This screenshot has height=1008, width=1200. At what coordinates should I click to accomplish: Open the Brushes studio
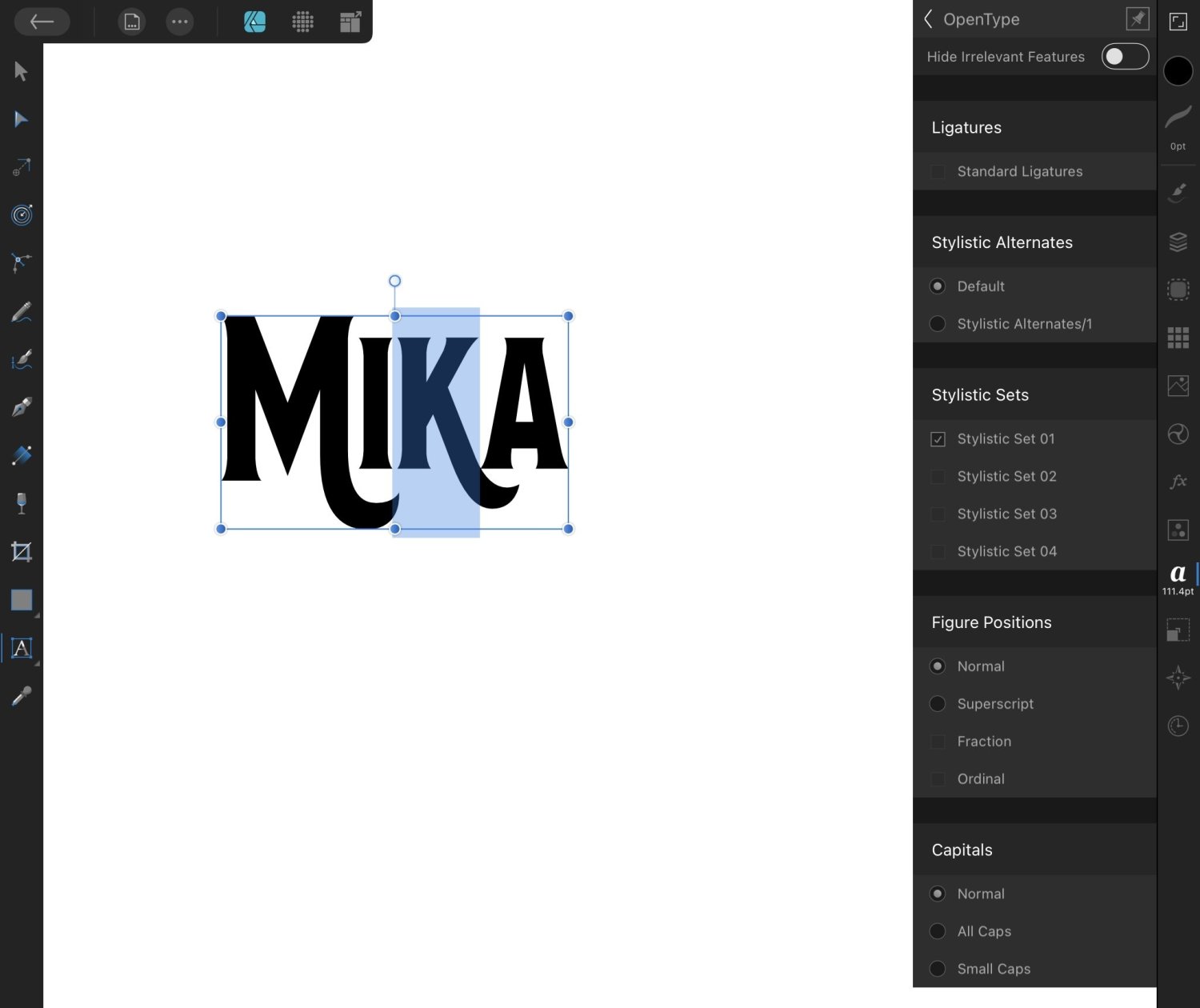[1178, 193]
